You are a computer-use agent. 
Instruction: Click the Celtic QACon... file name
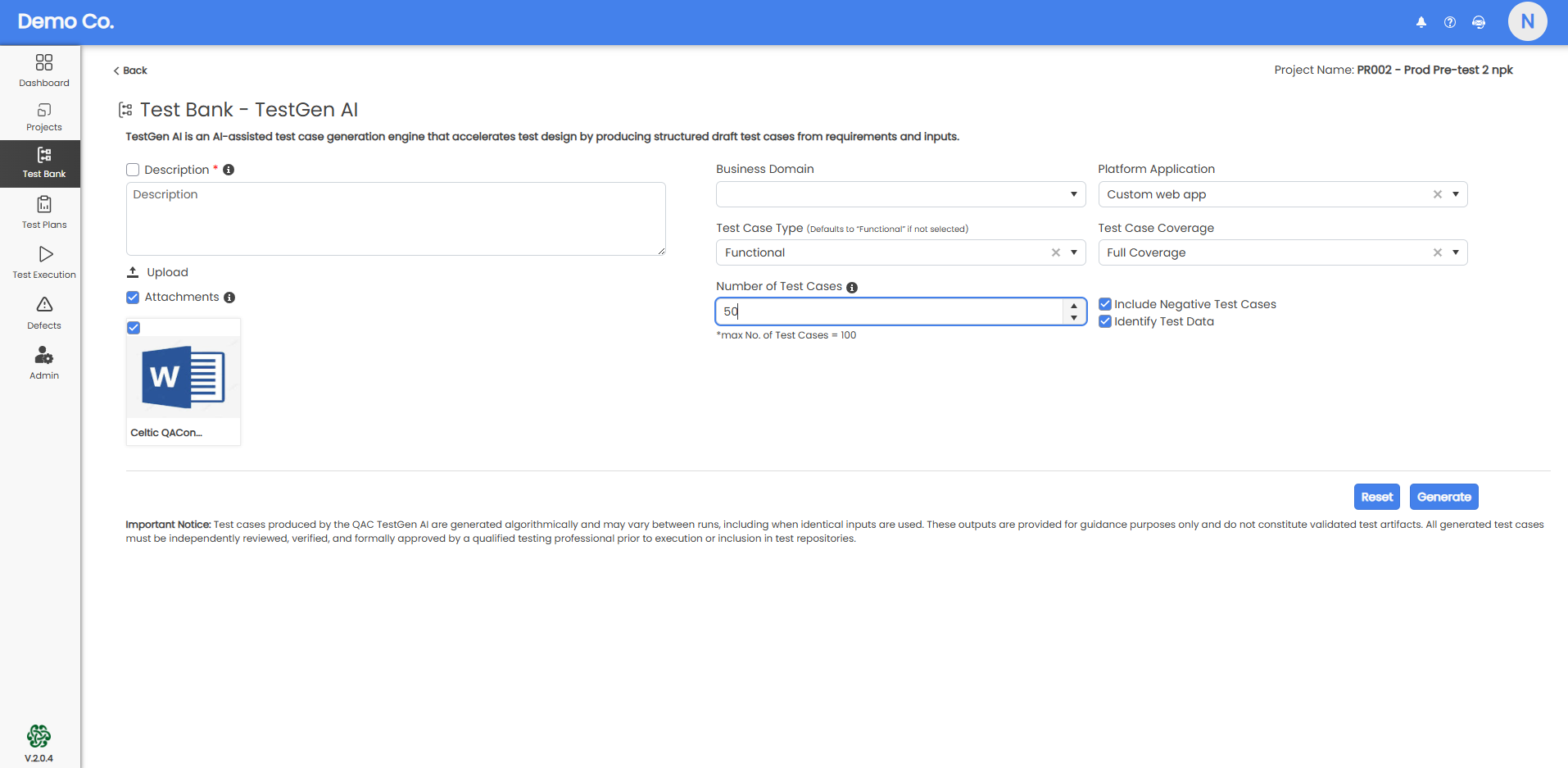(x=166, y=433)
